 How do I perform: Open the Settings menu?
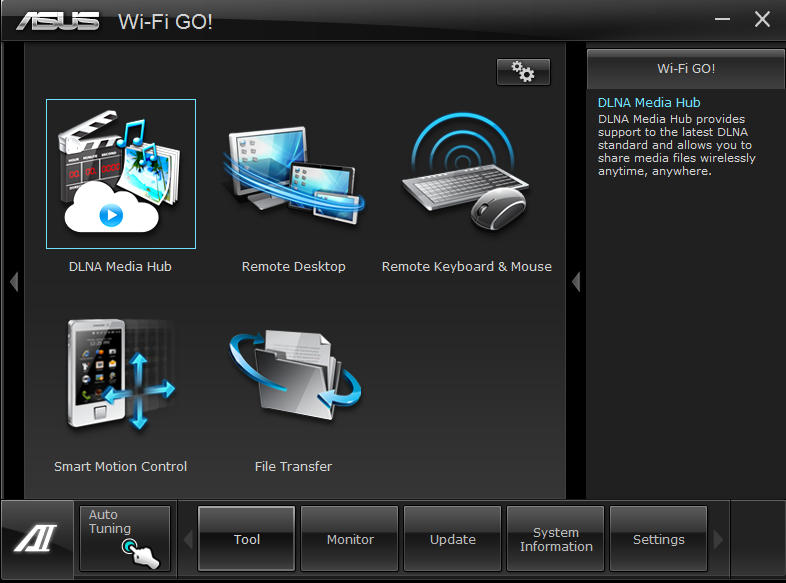tap(658, 539)
